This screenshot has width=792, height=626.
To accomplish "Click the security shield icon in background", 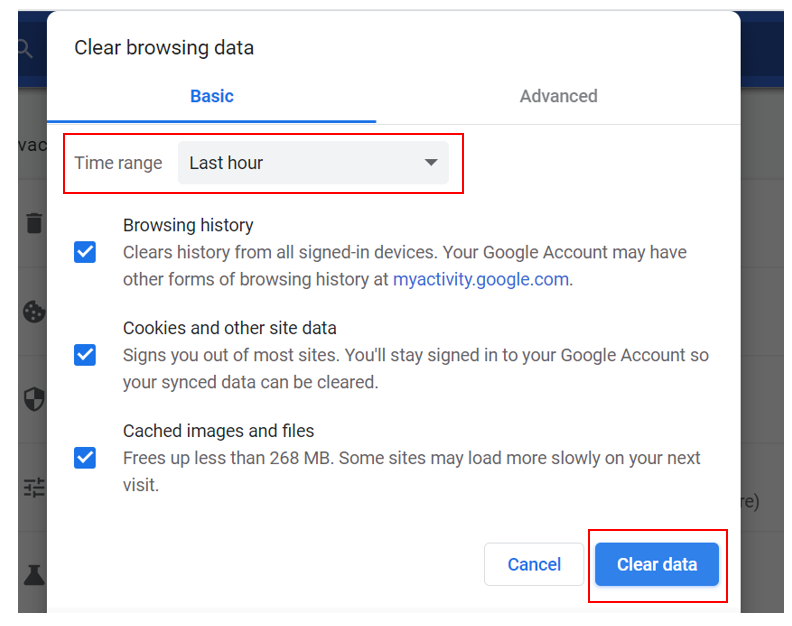I will 34,399.
